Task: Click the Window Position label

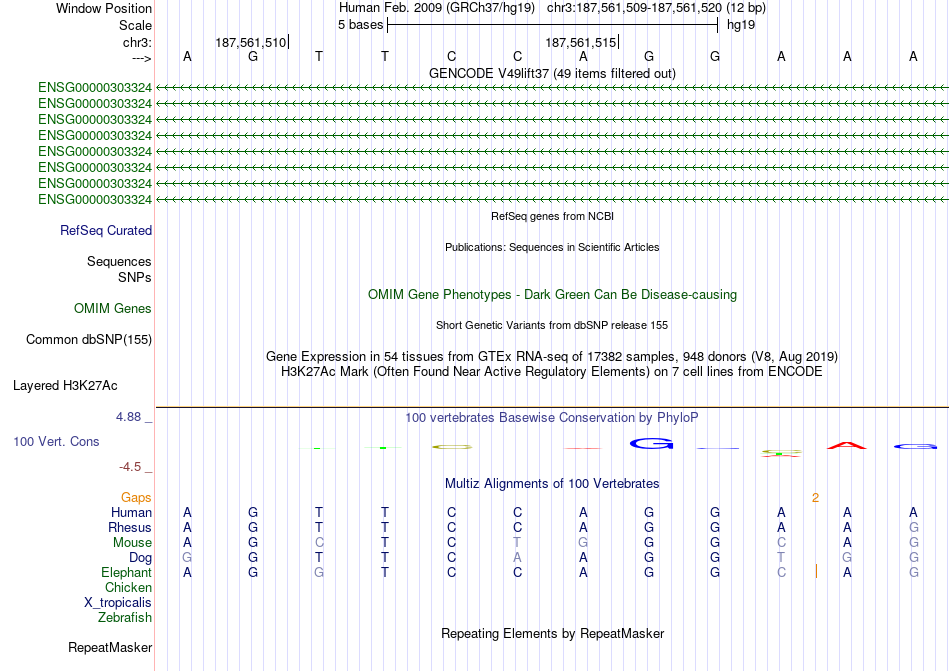Action: click(104, 8)
